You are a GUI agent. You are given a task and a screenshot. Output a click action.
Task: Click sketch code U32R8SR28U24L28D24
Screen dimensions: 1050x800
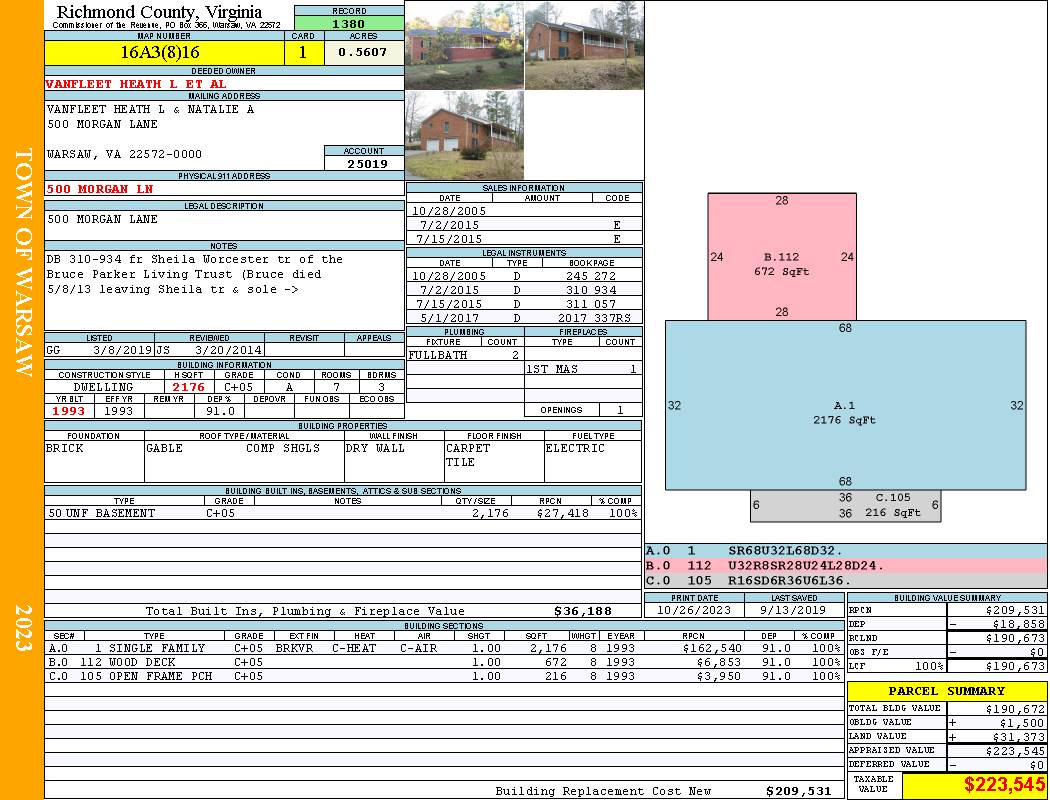point(806,566)
